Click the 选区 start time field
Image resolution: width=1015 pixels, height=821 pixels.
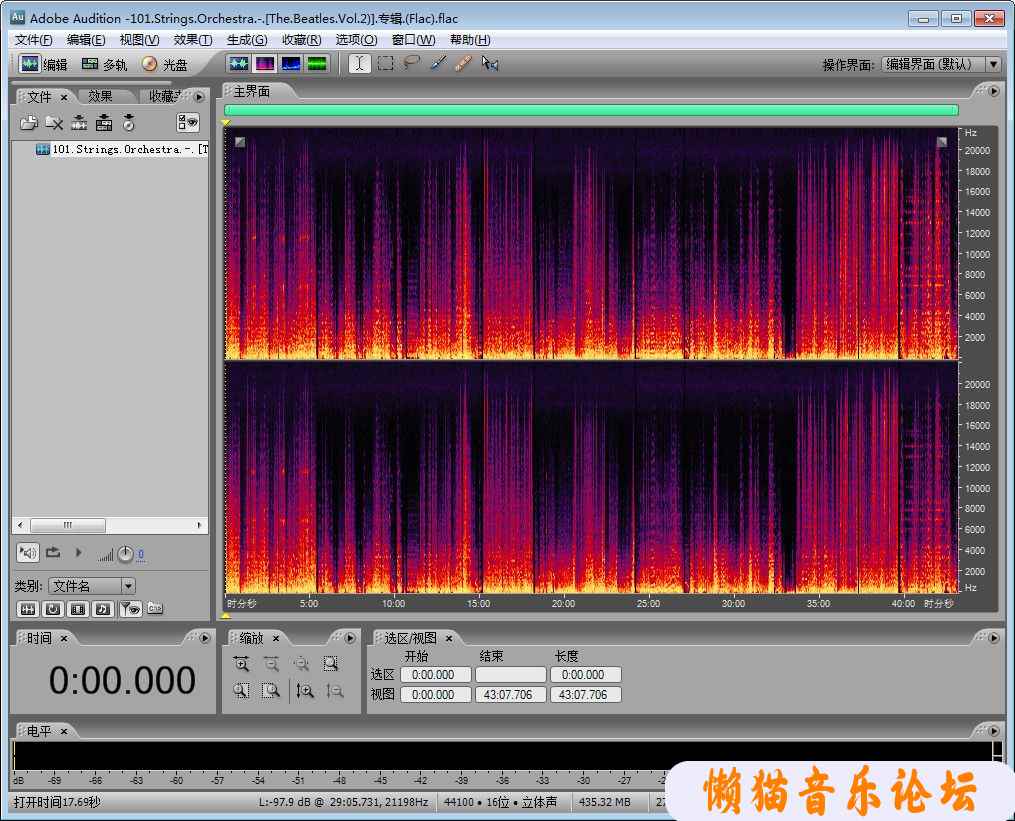pos(436,675)
